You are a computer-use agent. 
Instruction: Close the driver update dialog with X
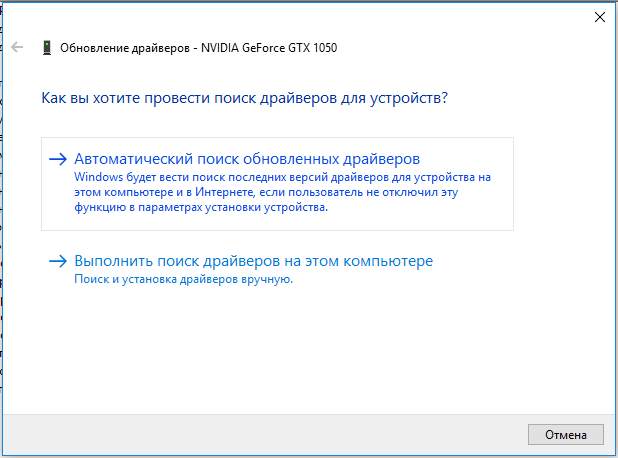[598, 15]
